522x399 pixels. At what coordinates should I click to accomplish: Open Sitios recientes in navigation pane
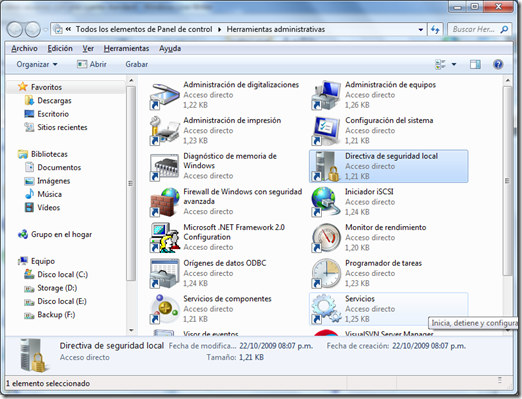pos(62,127)
